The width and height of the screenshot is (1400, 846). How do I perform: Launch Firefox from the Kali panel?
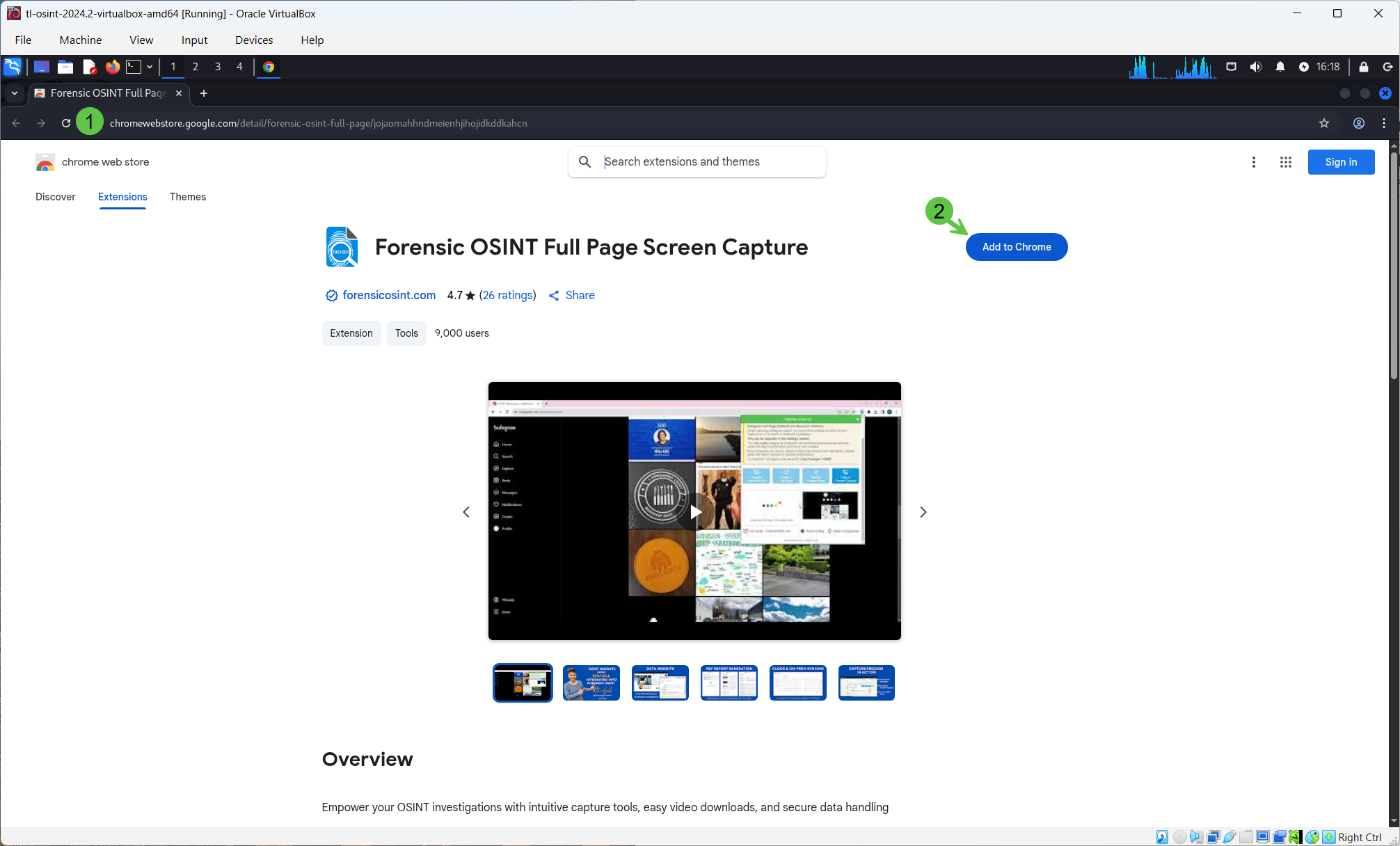[x=112, y=67]
